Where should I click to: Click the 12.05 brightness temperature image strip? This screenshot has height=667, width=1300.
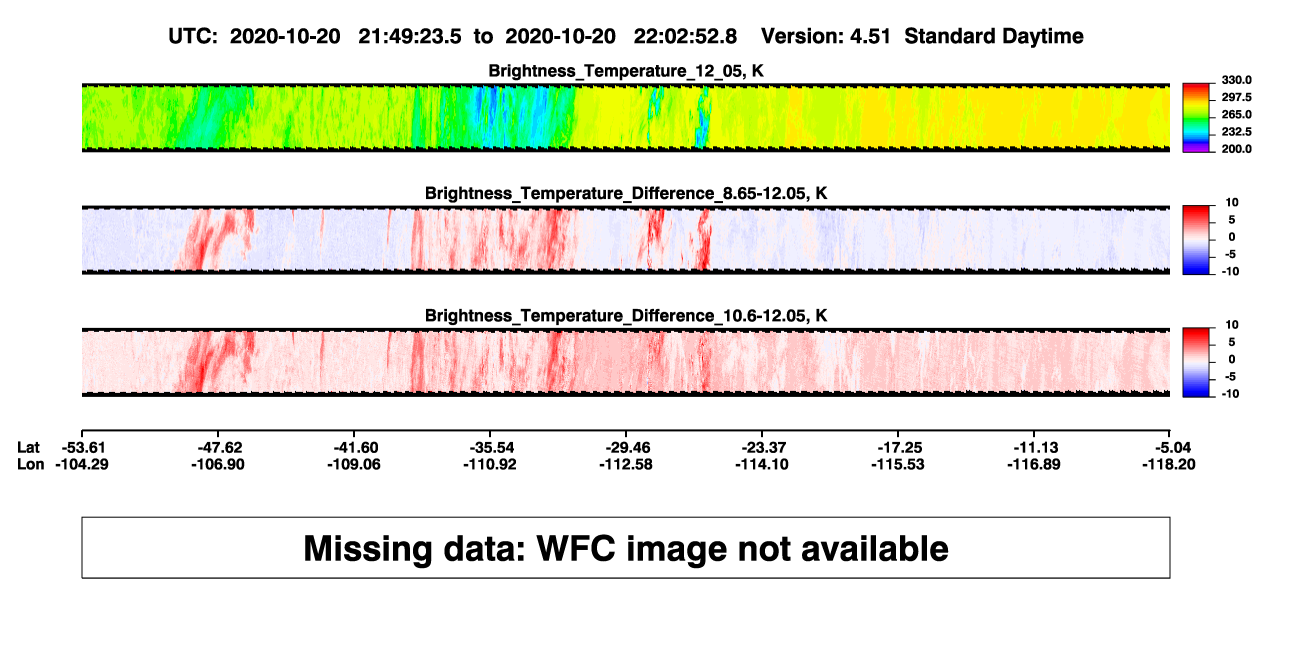pyautogui.click(x=626, y=118)
